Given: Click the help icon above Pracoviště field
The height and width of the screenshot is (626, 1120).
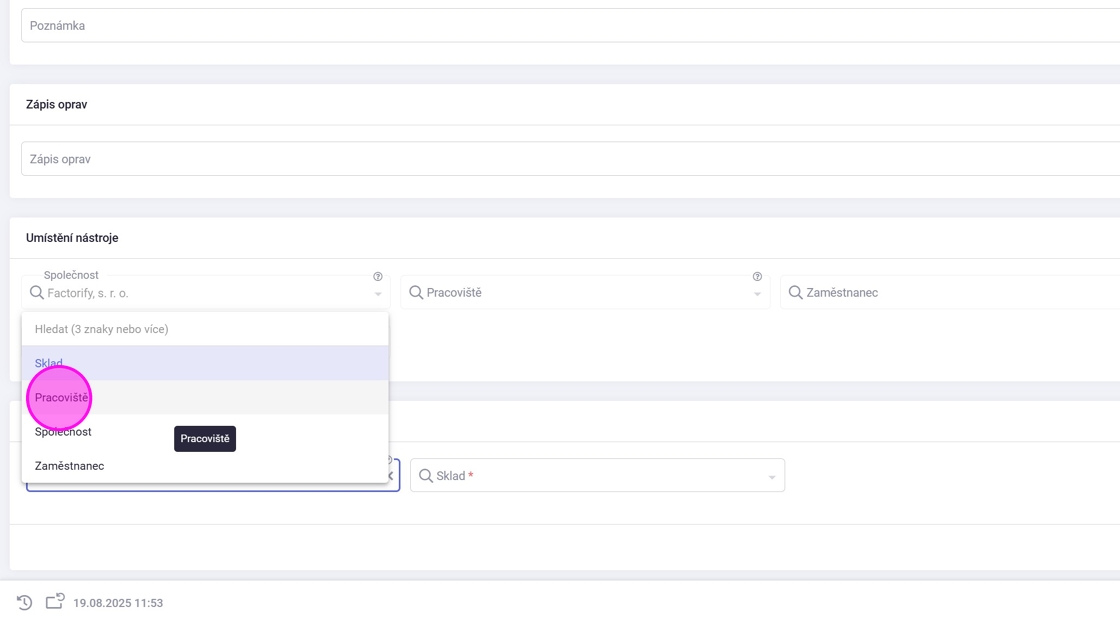Looking at the screenshot, I should [757, 277].
